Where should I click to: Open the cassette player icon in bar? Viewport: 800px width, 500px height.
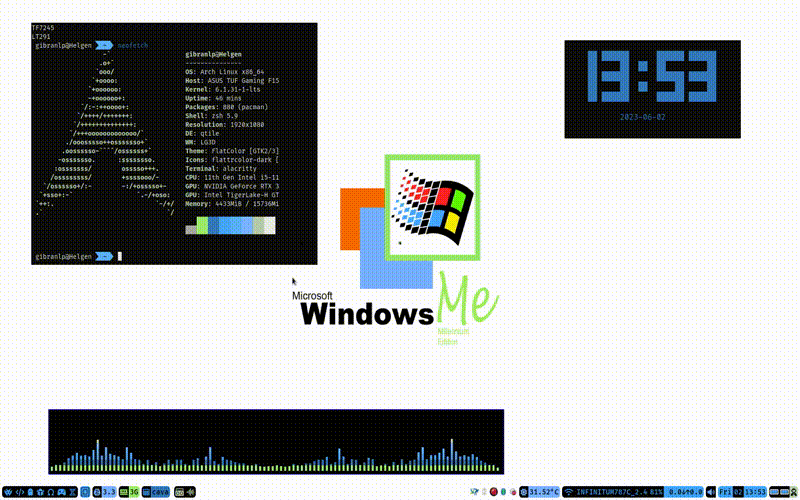(180, 492)
